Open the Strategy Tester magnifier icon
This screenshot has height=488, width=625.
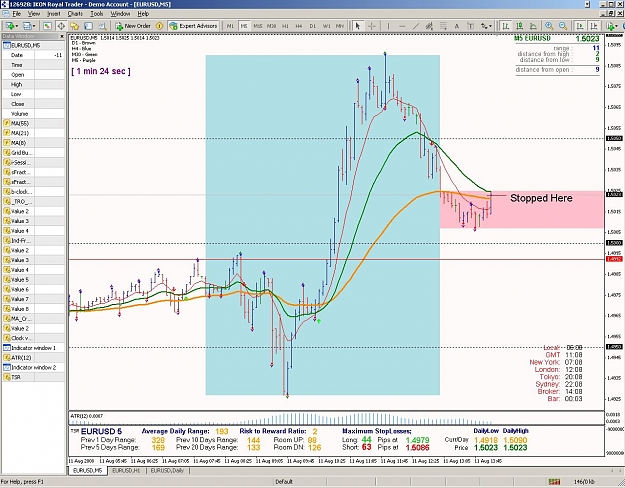(102, 26)
